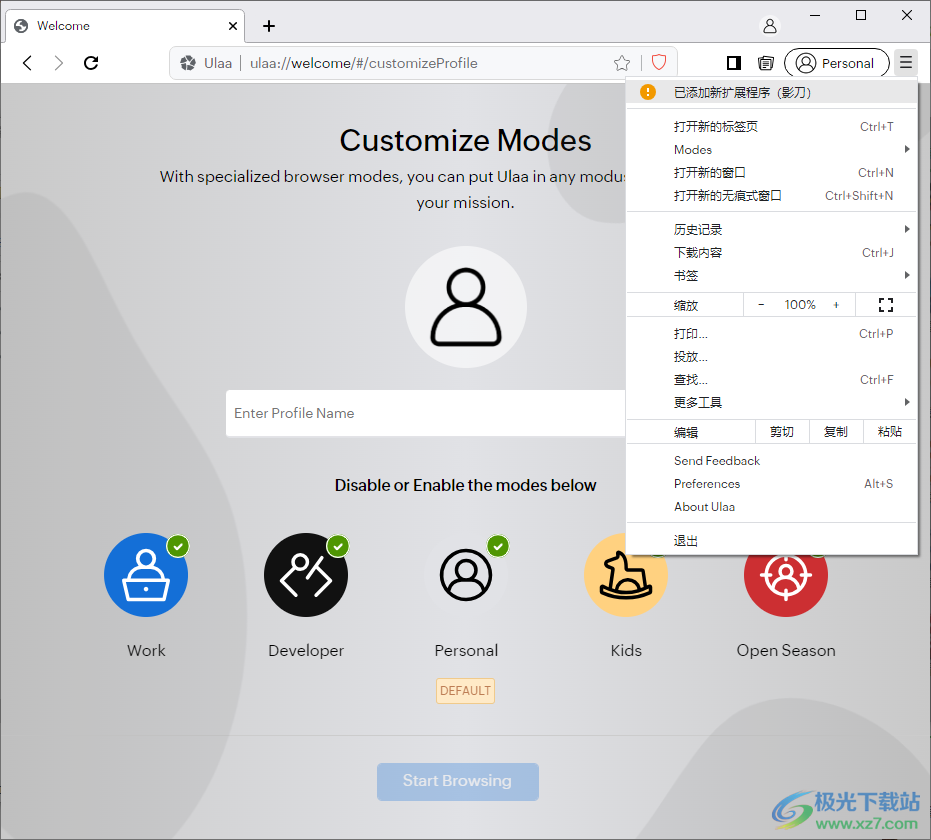Open About Ulaa
This screenshot has width=931, height=840.
(771, 507)
